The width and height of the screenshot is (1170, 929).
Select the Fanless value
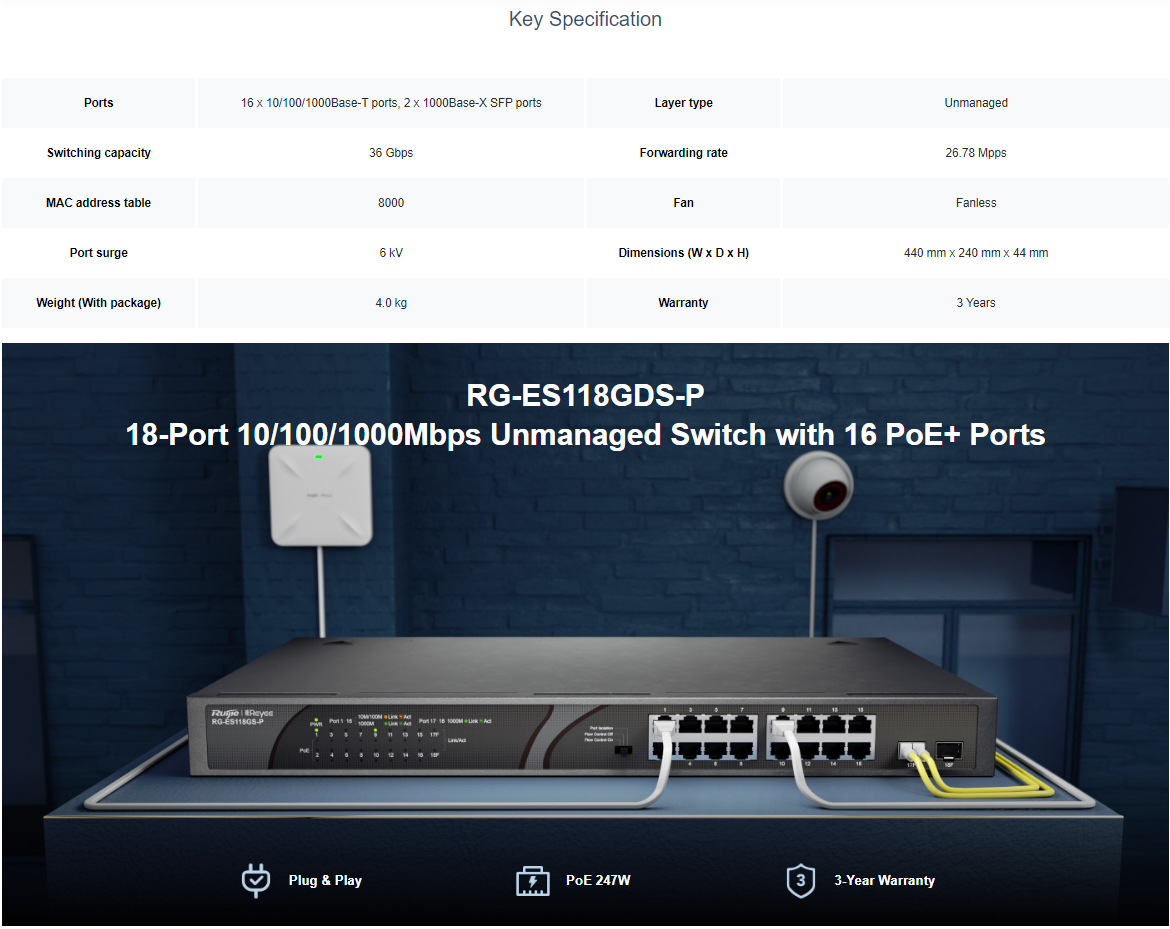click(x=976, y=203)
